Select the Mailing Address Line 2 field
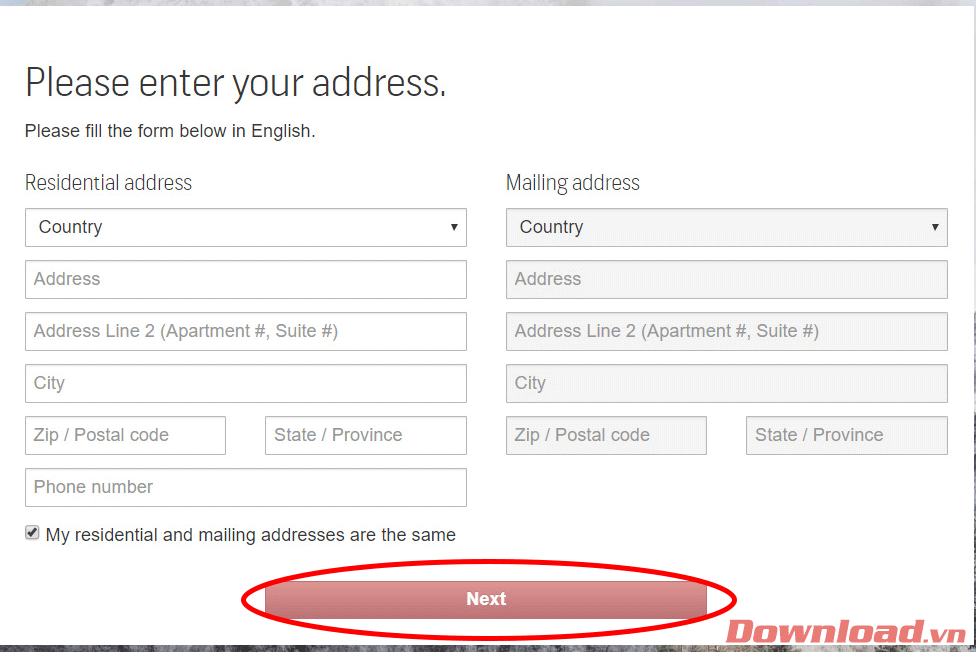The width and height of the screenshot is (976, 652). (726, 331)
